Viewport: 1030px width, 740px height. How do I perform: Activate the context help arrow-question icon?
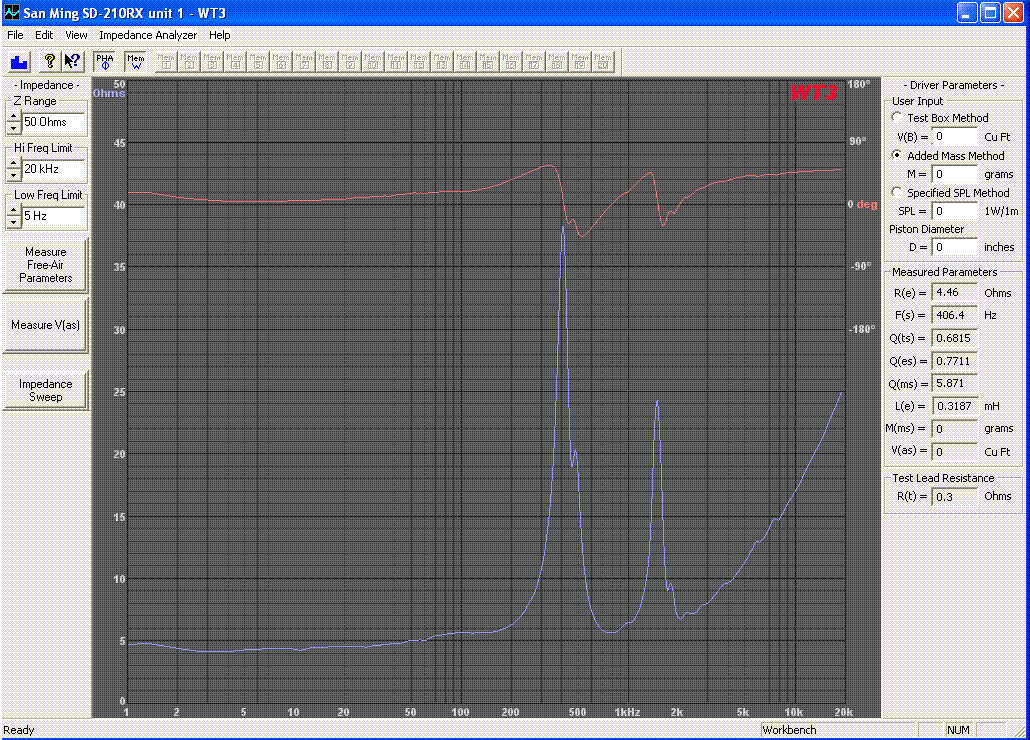[x=72, y=62]
